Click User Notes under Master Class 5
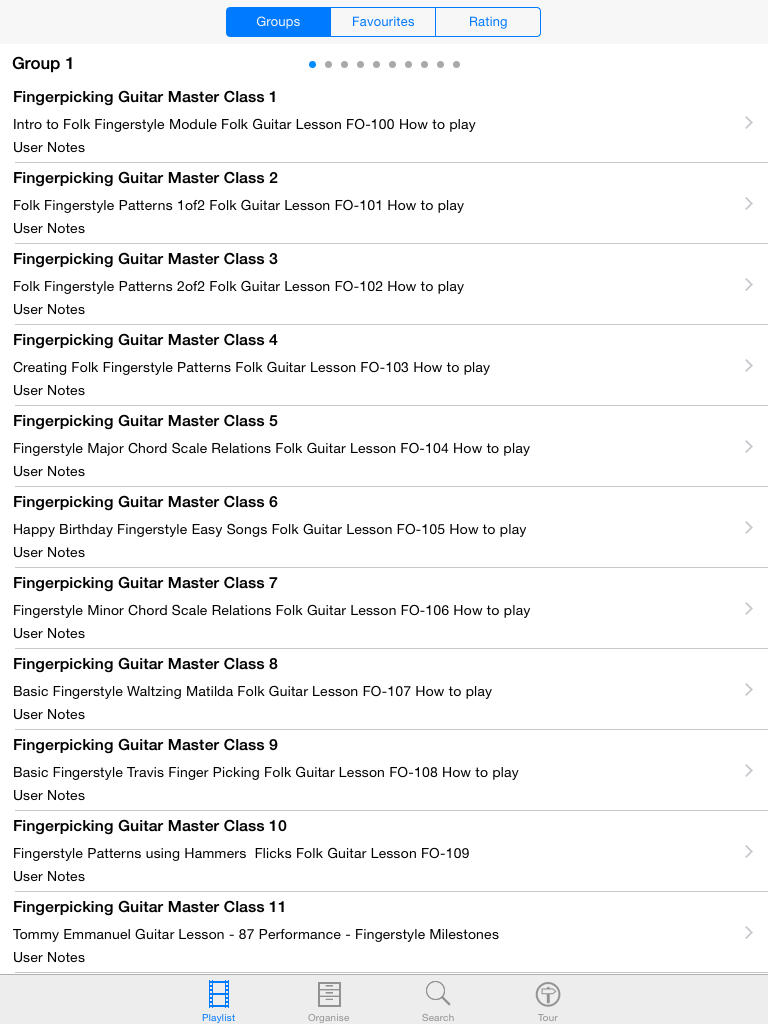The width and height of the screenshot is (768, 1024). click(x=49, y=471)
